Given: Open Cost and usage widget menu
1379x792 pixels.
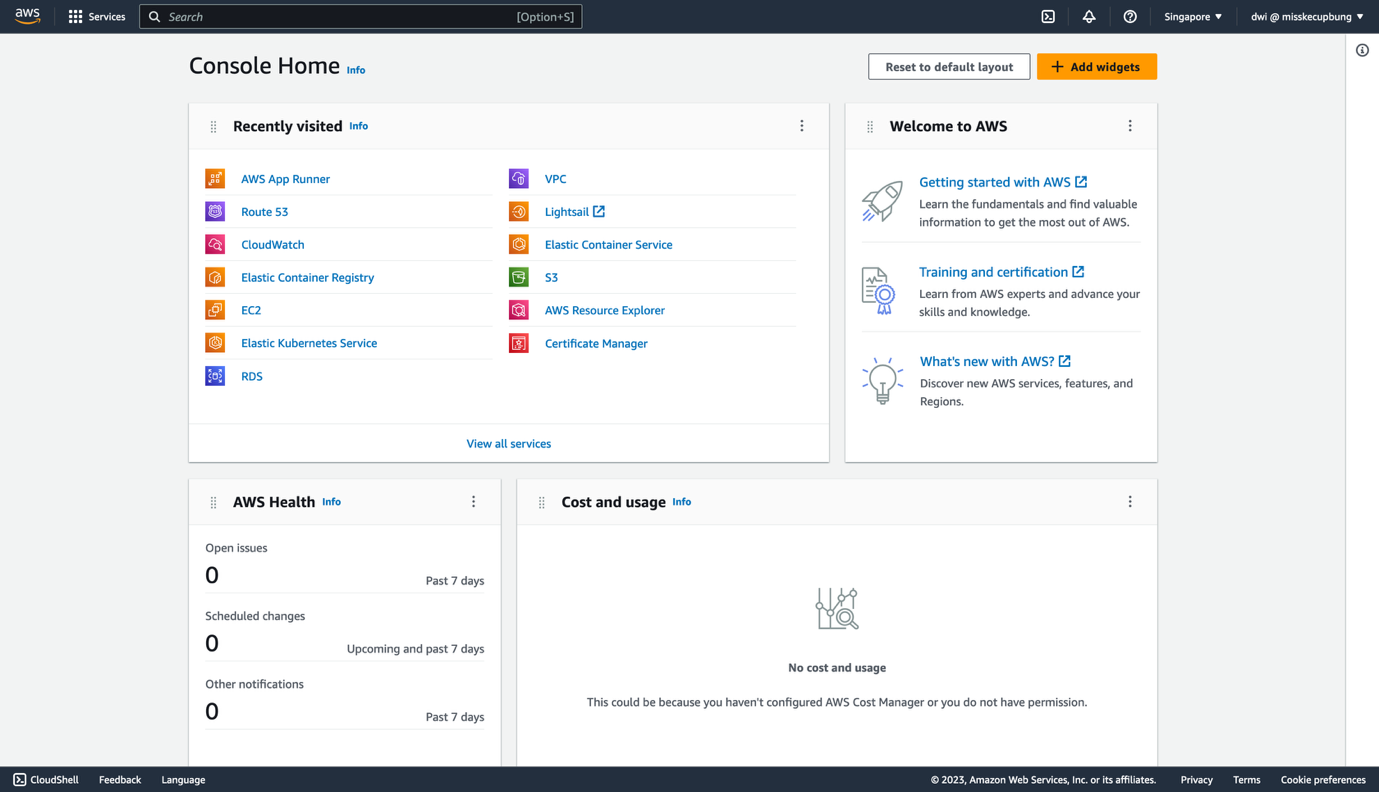Looking at the screenshot, I should pyautogui.click(x=1129, y=501).
